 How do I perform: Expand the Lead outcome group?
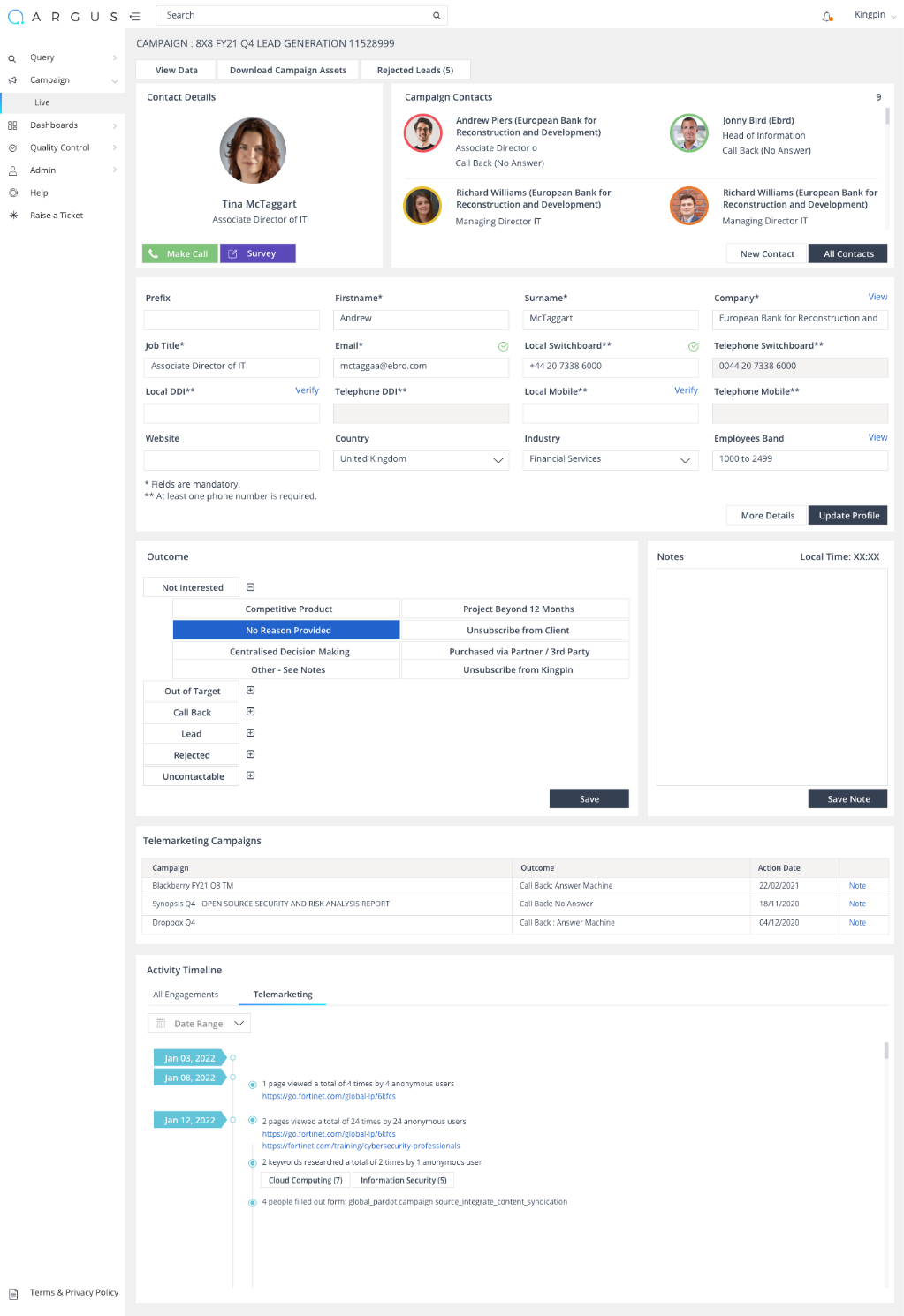[x=250, y=733]
